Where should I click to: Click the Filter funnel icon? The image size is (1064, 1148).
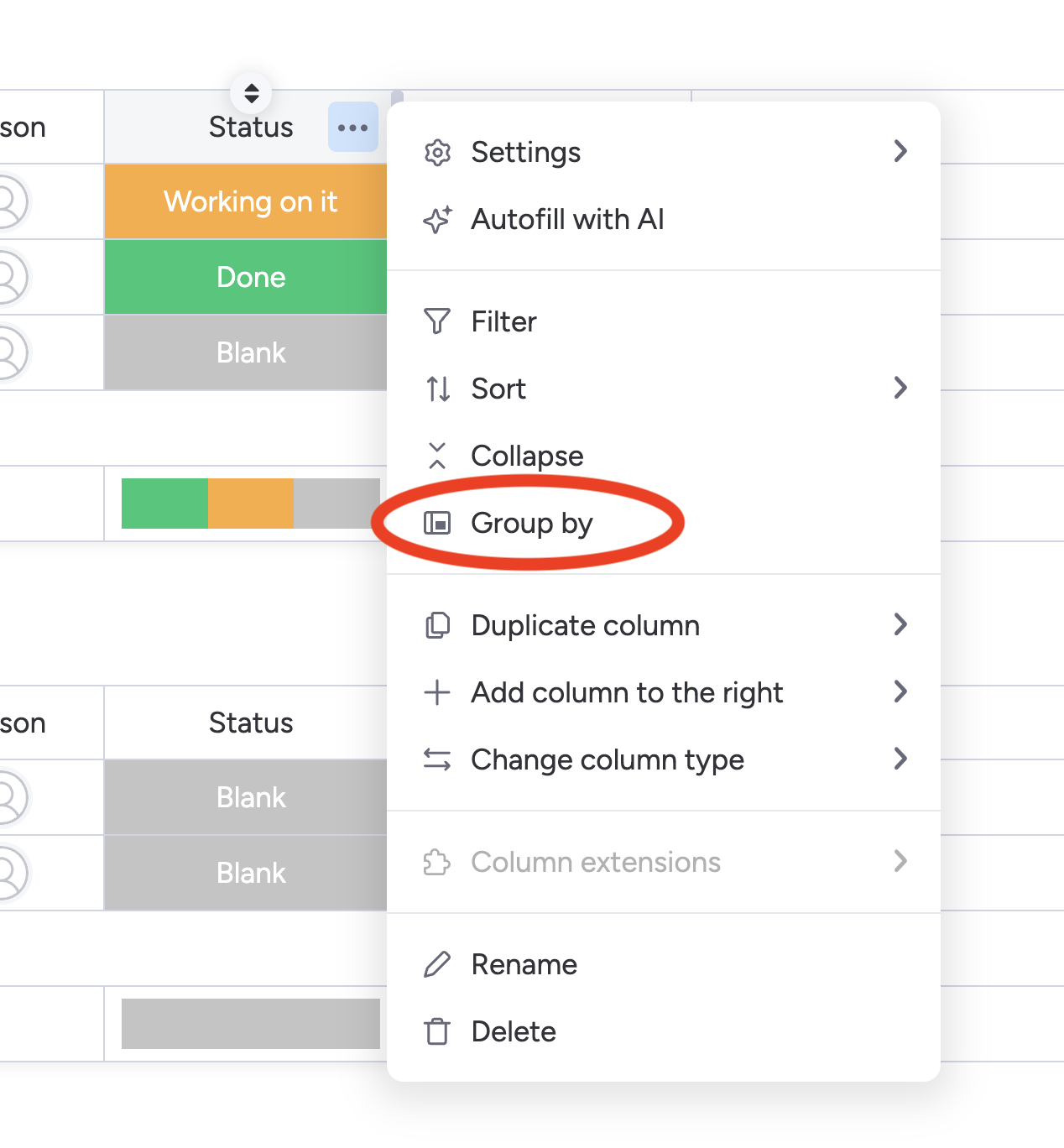pos(437,321)
